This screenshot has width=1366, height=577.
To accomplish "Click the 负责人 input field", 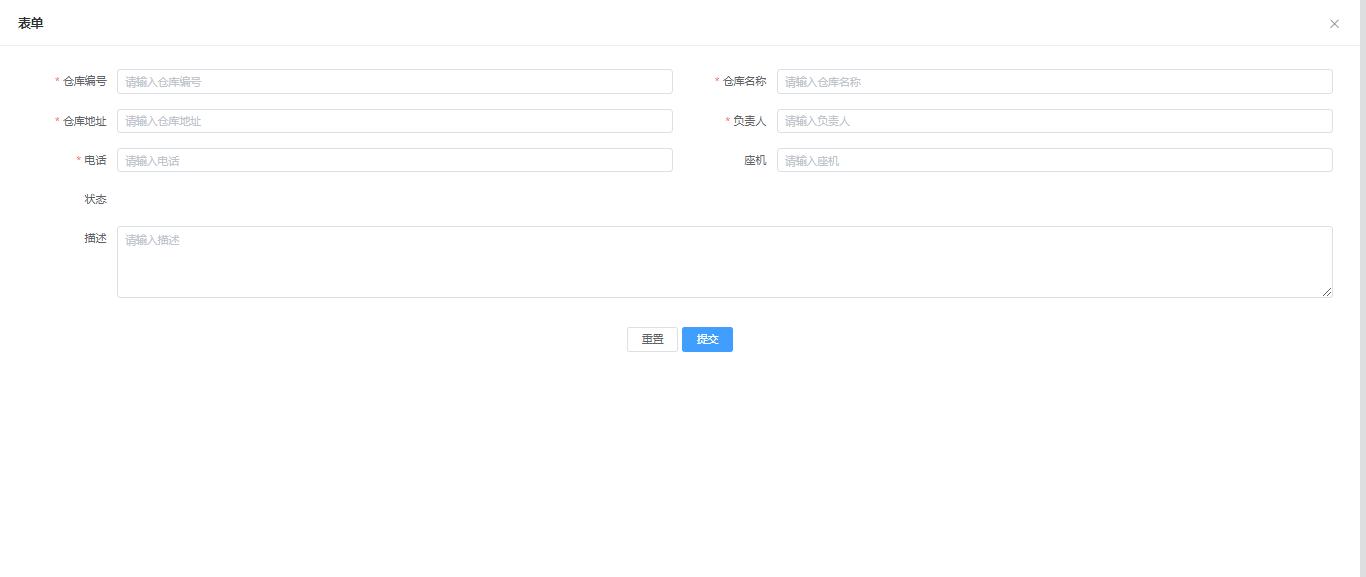I will pos(1055,120).
